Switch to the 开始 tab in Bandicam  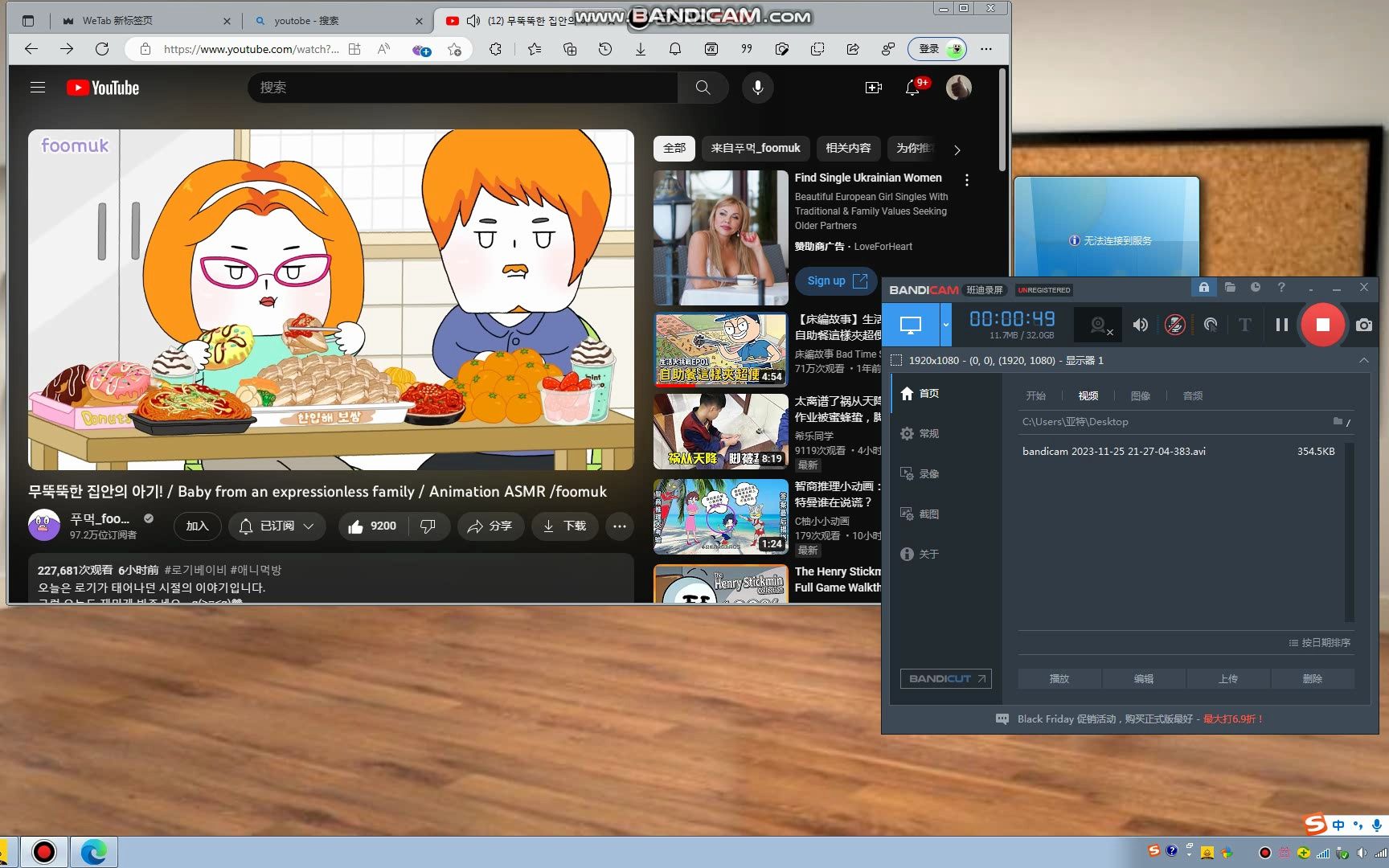click(x=1035, y=395)
